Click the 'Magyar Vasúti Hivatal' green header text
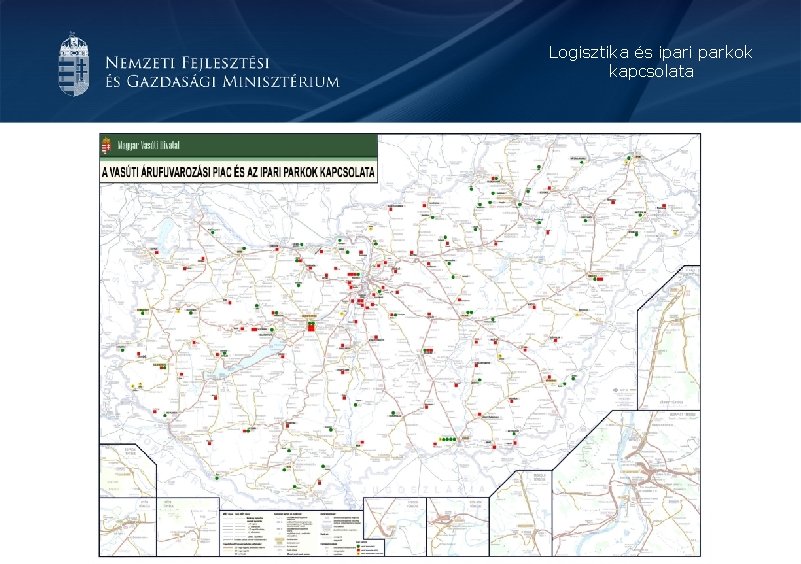This screenshot has width=801, height=564. click(149, 146)
